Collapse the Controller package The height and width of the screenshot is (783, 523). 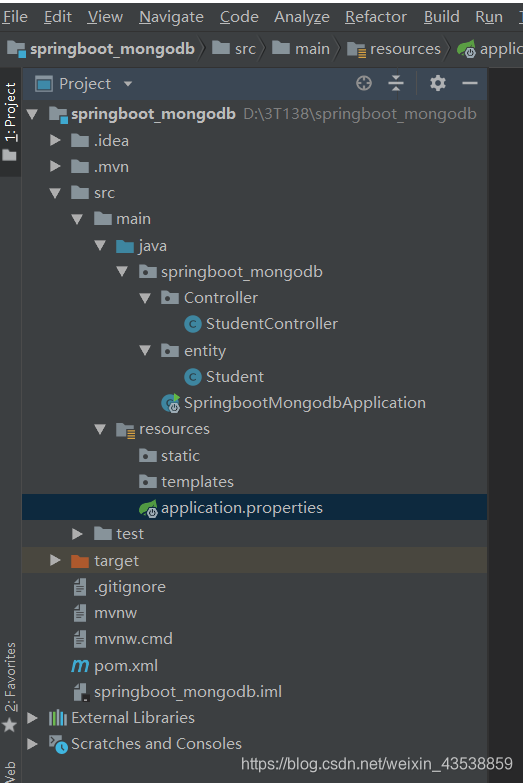click(x=145, y=299)
